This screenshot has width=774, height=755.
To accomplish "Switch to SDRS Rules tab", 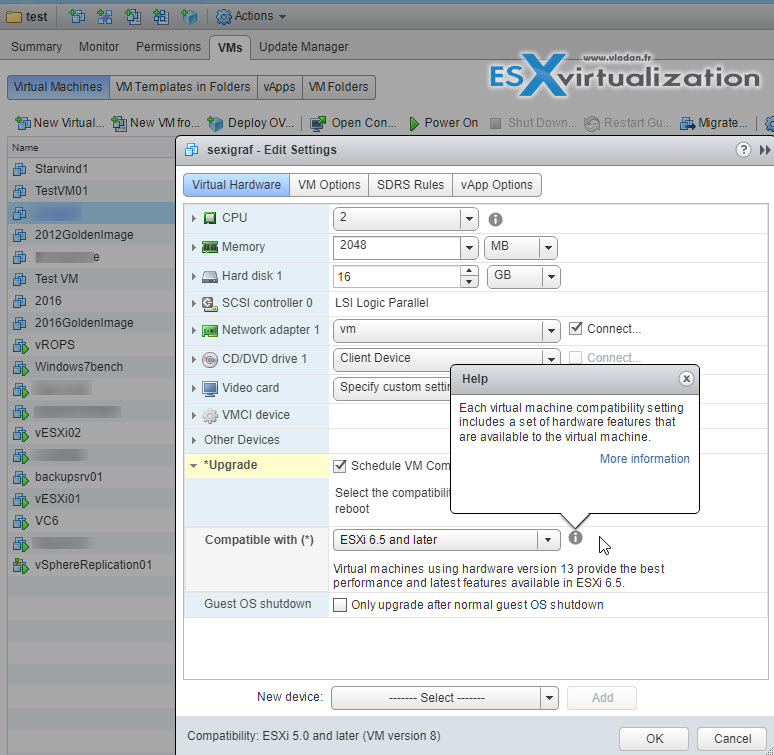I will (410, 185).
